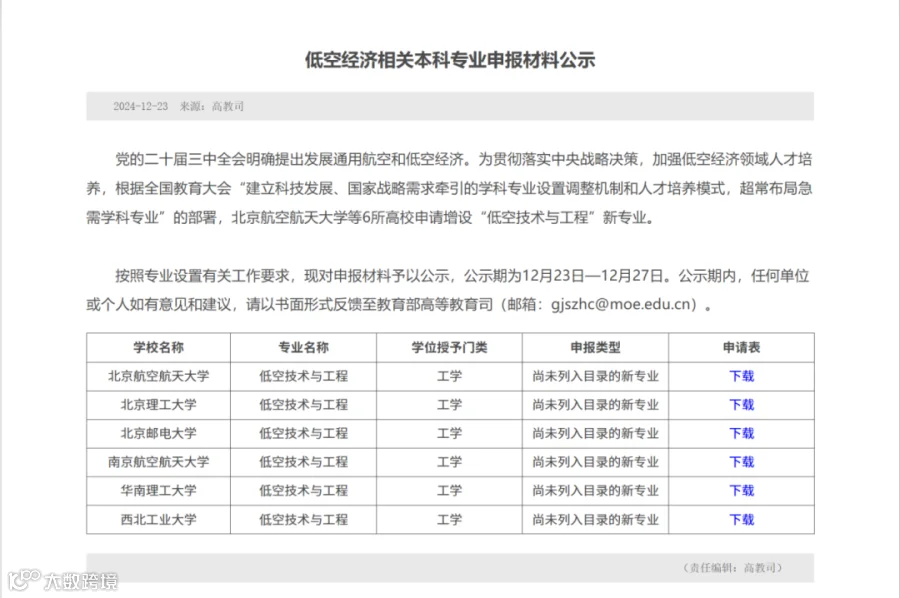
Task: Select the 南京航空航天大学 table cell
Action: pos(158,463)
